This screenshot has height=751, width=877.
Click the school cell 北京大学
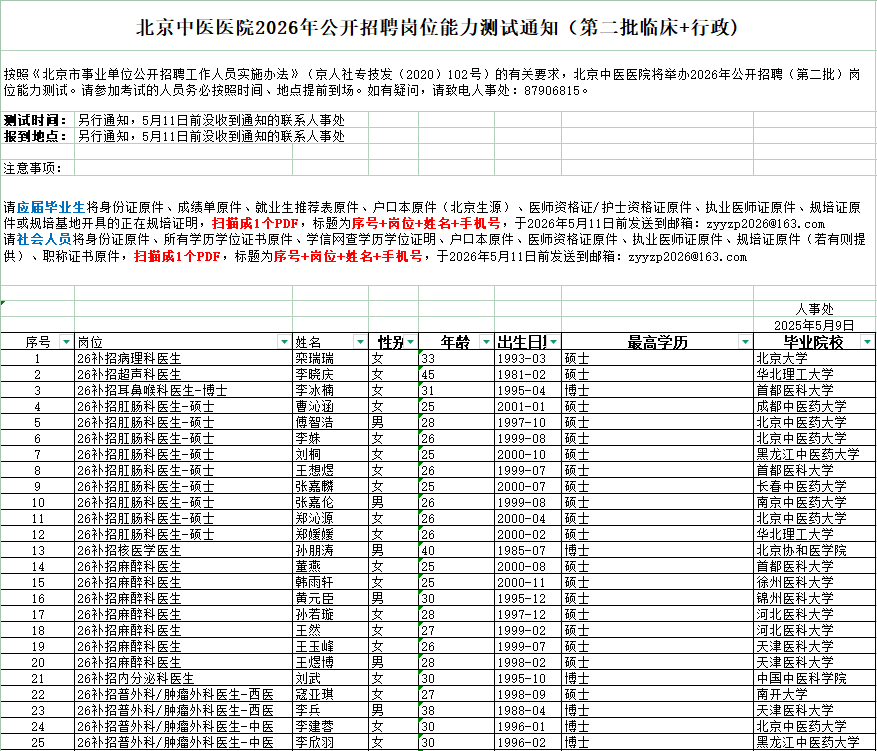[x=814, y=358]
